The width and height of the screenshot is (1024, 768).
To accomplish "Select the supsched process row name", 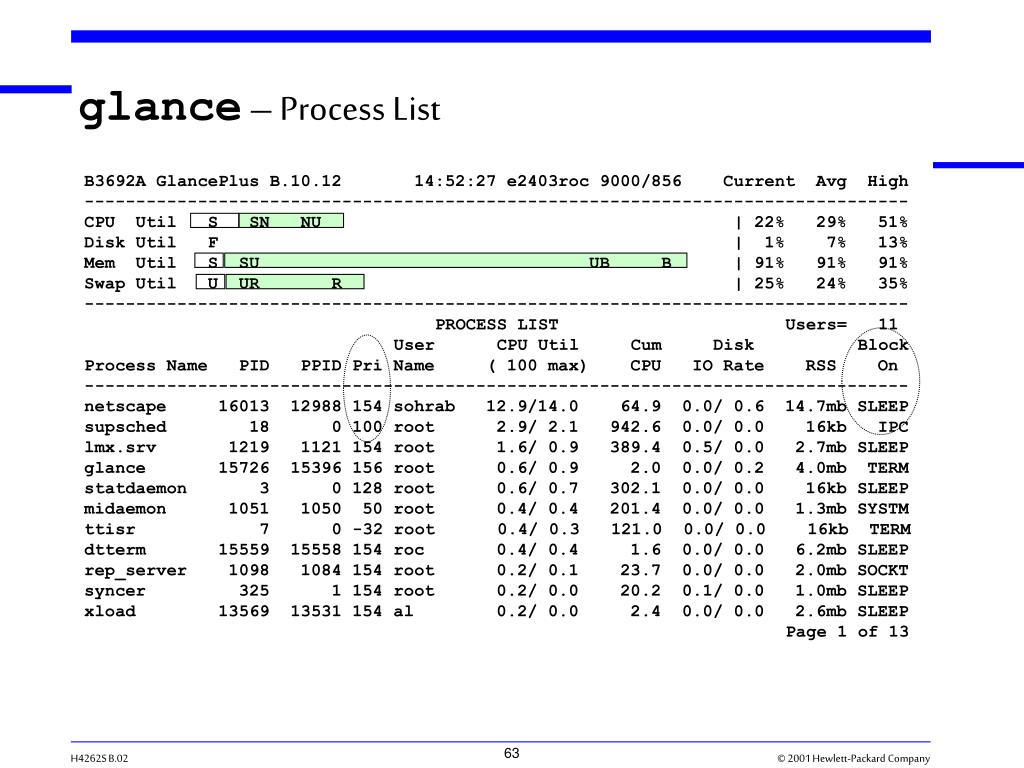I will (x=125, y=427).
